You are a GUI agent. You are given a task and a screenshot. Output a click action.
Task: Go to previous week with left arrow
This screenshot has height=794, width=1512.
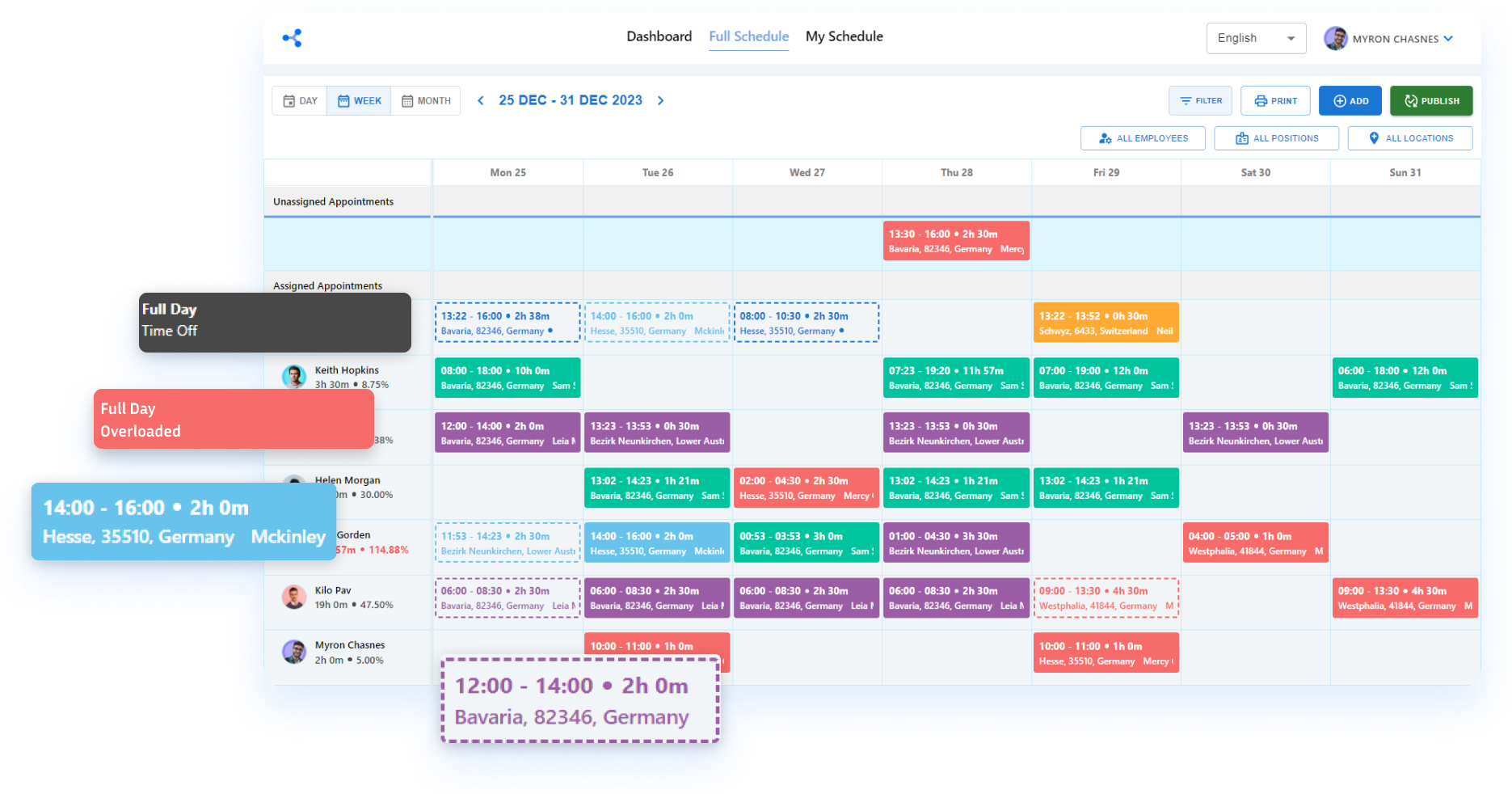pos(481,100)
